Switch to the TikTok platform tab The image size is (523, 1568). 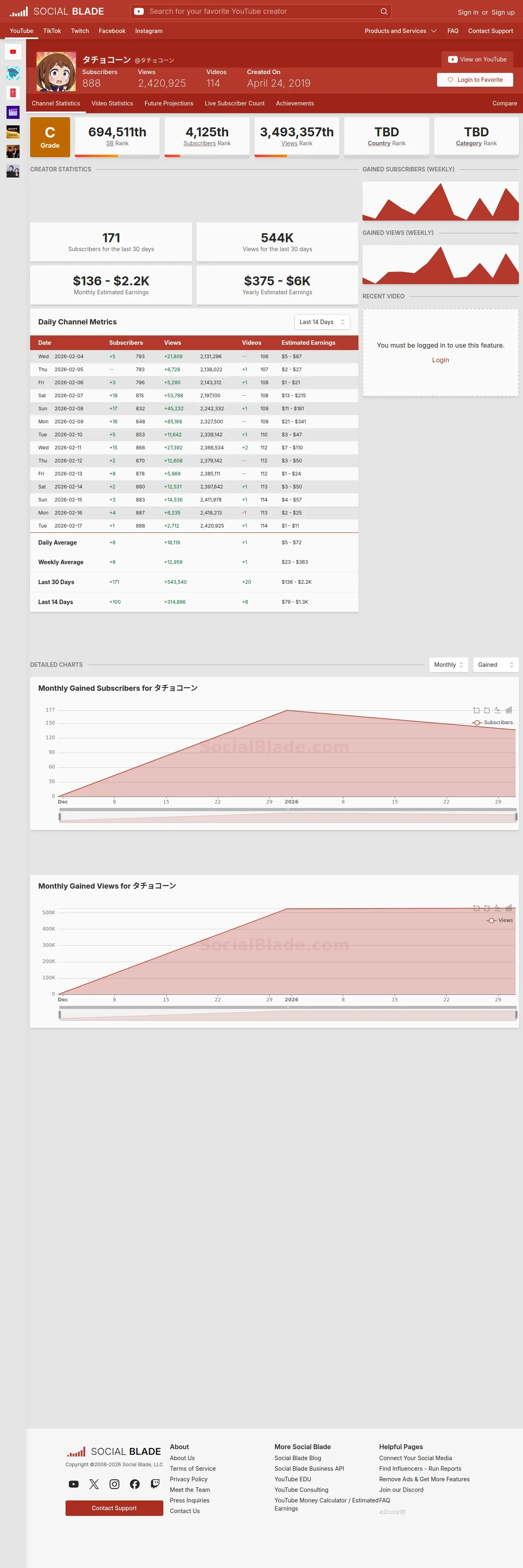click(52, 31)
